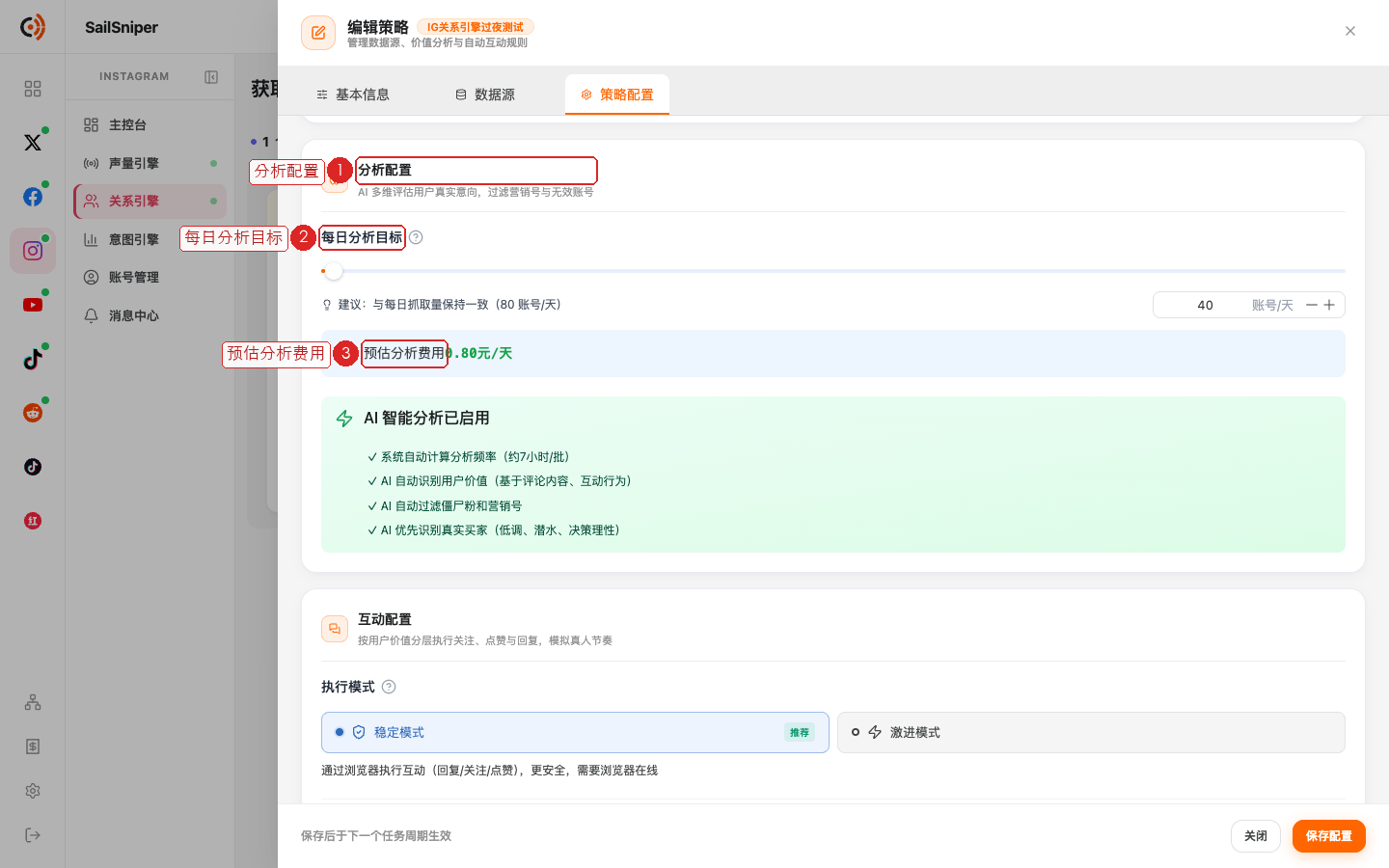The height and width of the screenshot is (868, 1389).
Task: Decrease accounts per day with minus
Action: (1312, 305)
